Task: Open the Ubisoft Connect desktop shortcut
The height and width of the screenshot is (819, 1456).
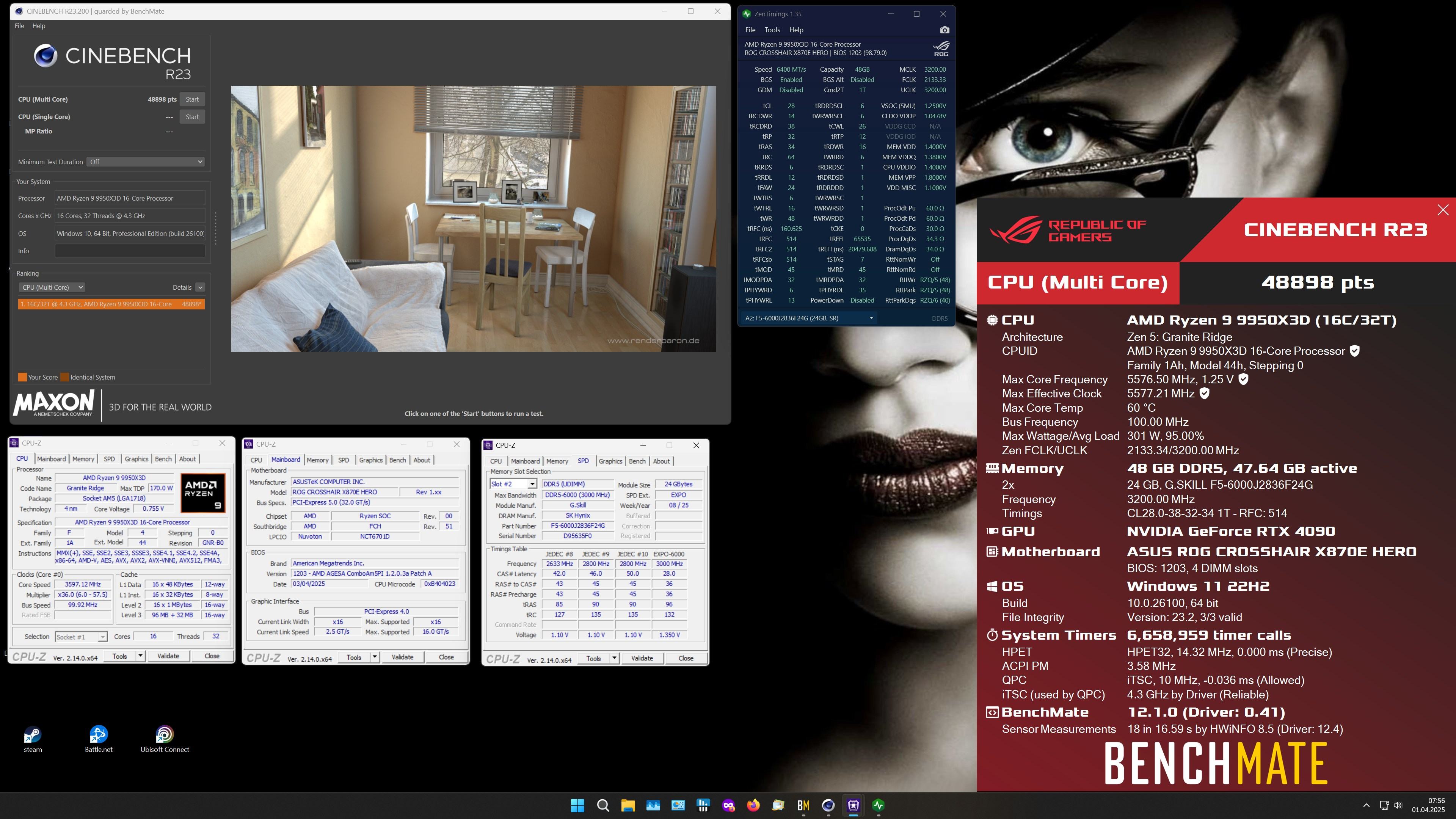Action: click(x=165, y=735)
